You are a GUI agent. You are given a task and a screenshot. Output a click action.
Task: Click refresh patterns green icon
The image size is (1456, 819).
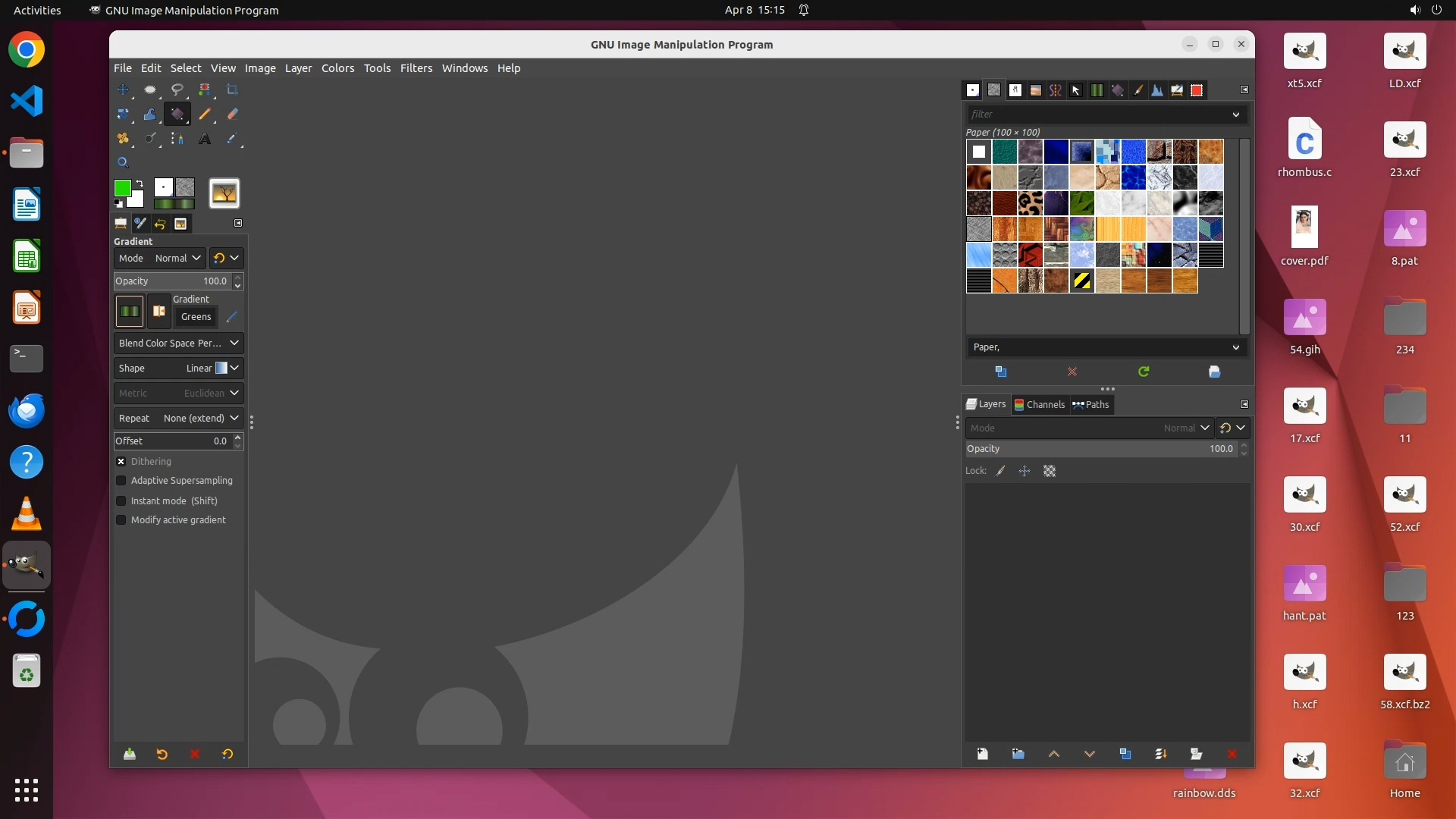click(1144, 372)
